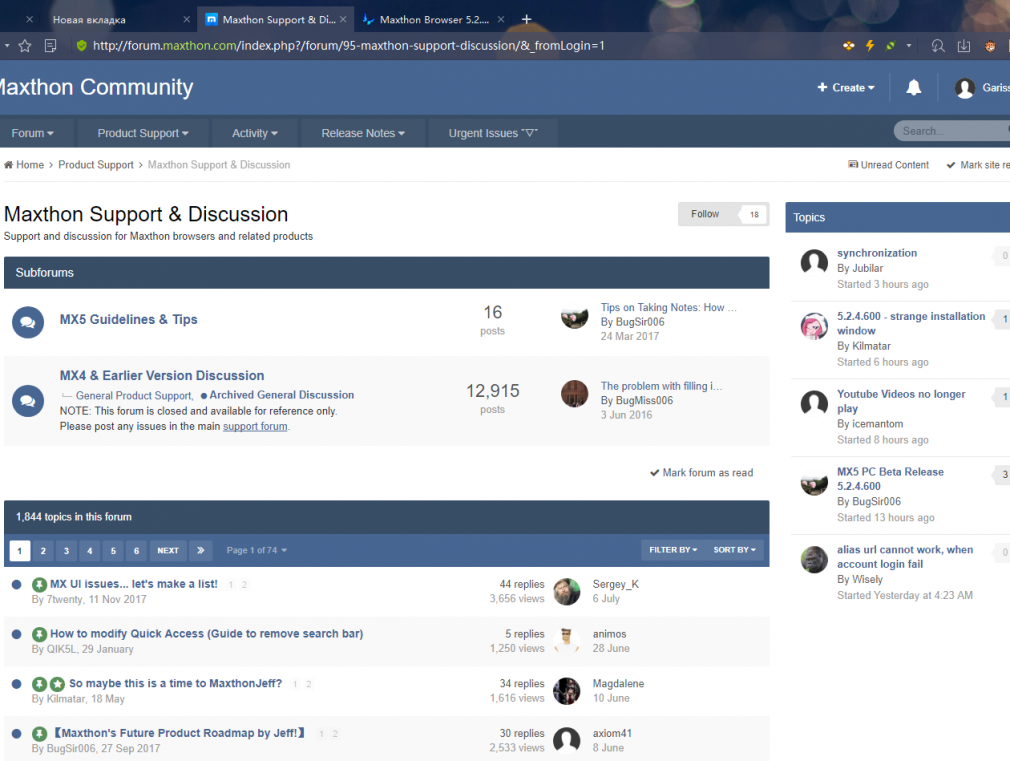This screenshot has height=761, width=1010.
Task: Click the green shield security icon
Action: click(81, 46)
